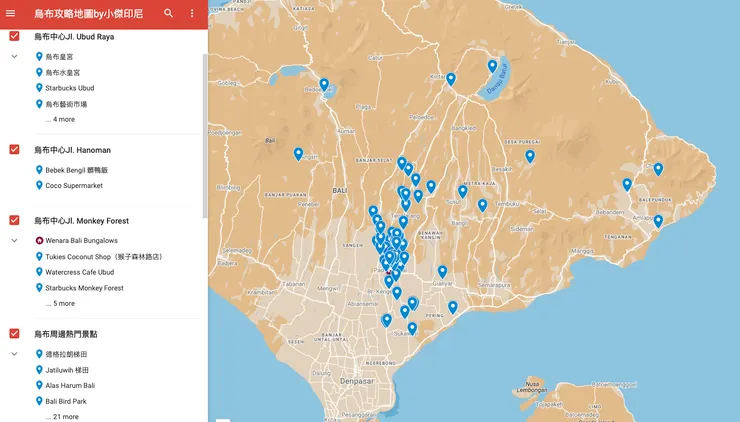Uncheck the 烏布中心Jl. Ubud Raya layer
This screenshot has height=422, width=740.
point(15,36)
